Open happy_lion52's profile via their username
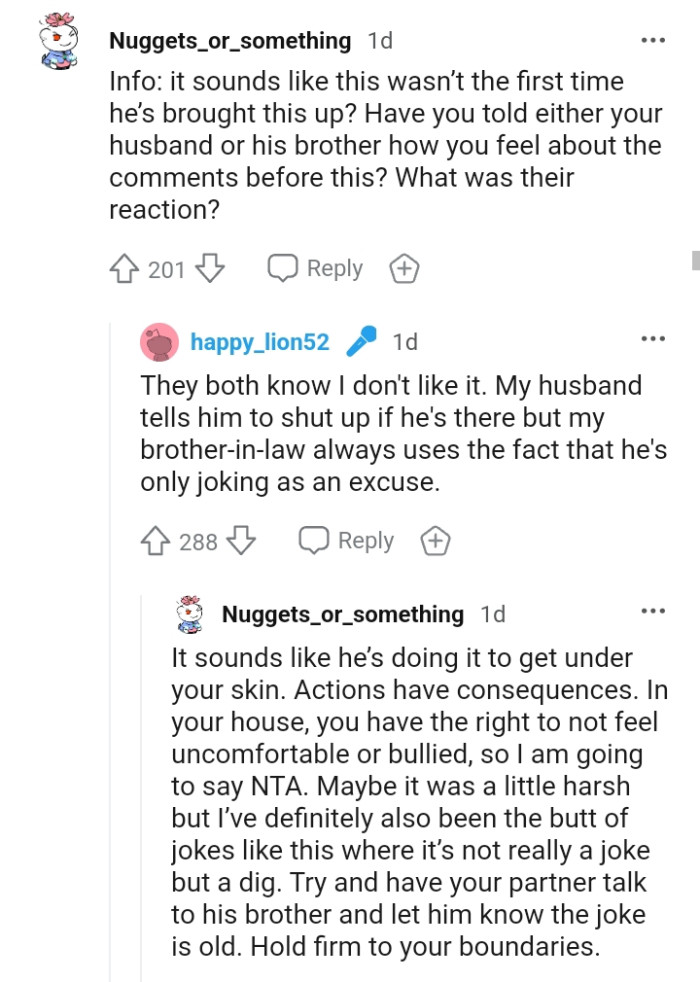This screenshot has width=700, height=982. 258,341
